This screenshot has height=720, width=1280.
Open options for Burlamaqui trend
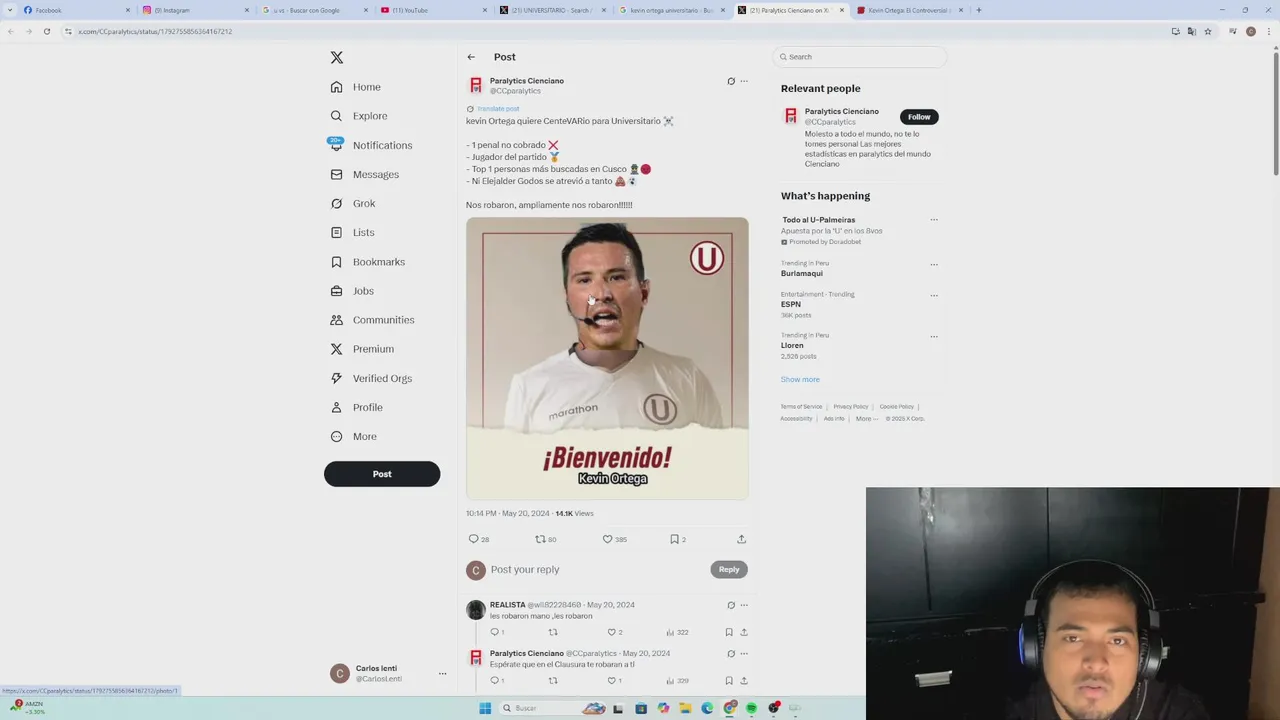coord(934,265)
